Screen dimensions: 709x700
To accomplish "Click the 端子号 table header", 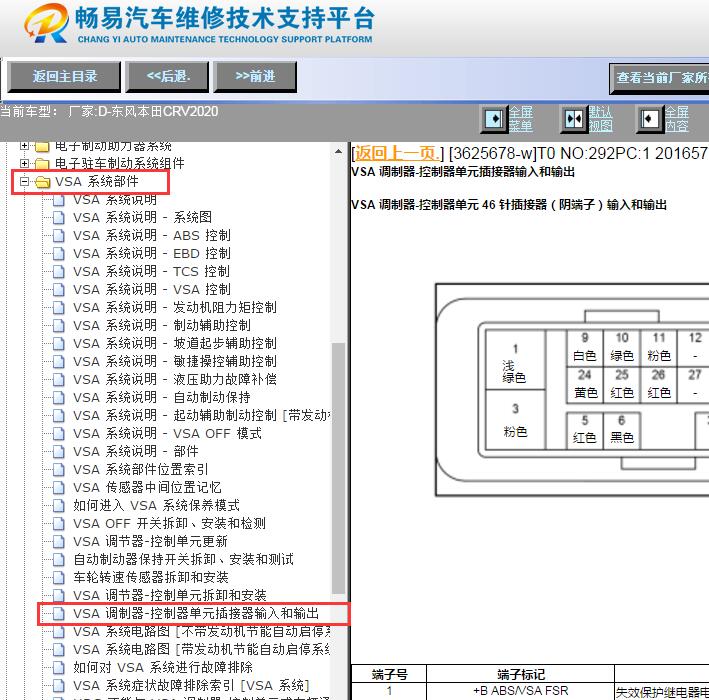I will pyautogui.click(x=389, y=674).
